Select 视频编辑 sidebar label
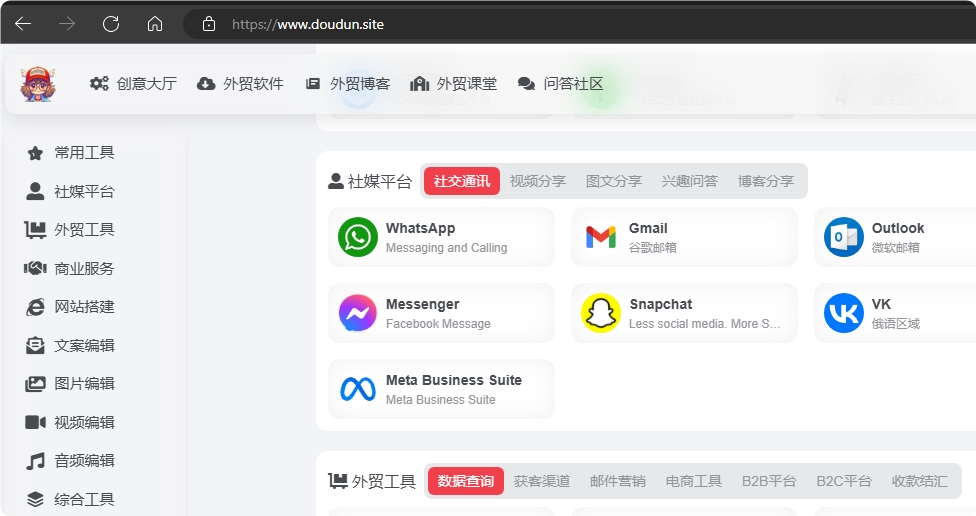The width and height of the screenshot is (976, 516). coord(85,423)
